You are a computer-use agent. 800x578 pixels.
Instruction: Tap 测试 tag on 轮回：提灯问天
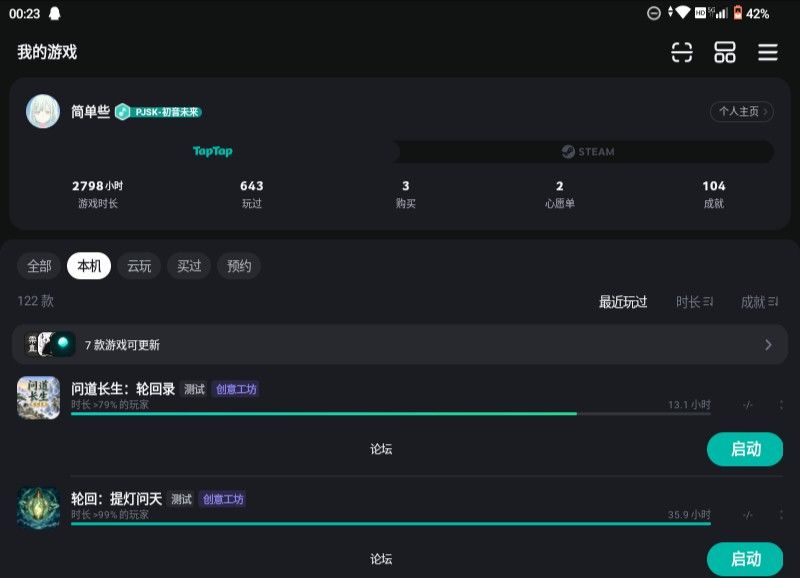coord(181,499)
